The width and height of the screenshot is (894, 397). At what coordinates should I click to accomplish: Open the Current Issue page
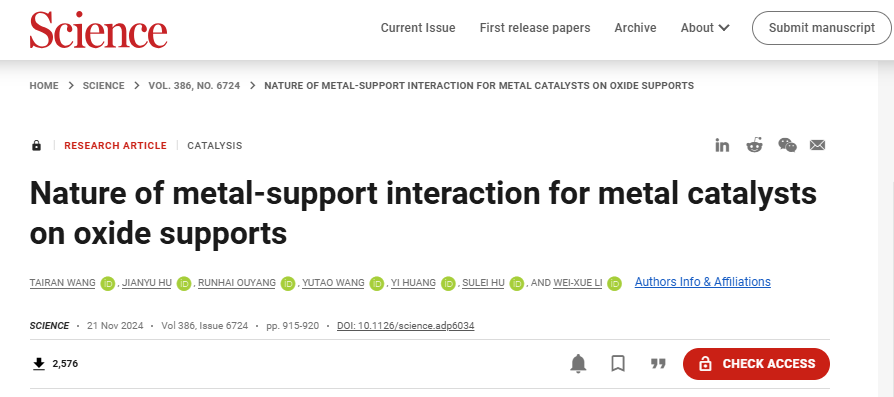point(418,28)
